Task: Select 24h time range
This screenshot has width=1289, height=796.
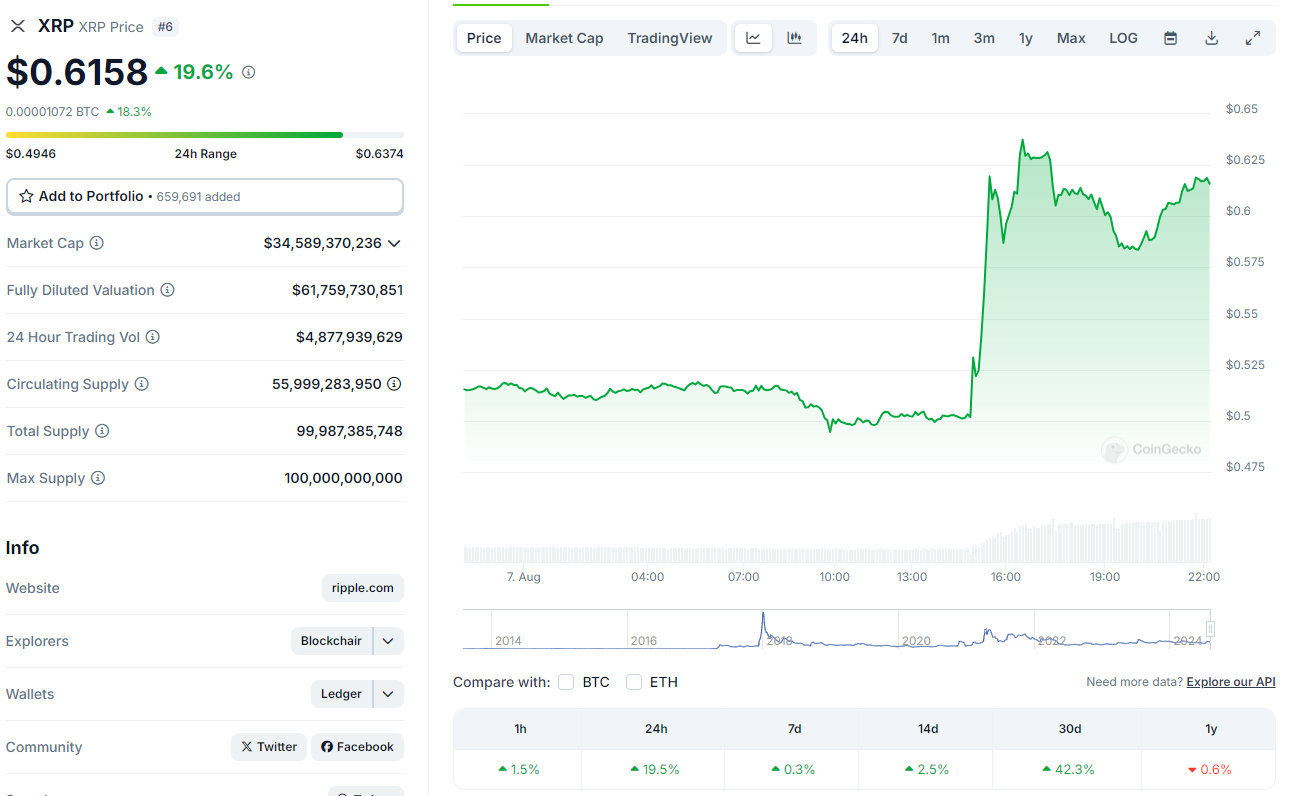Action: pos(855,38)
